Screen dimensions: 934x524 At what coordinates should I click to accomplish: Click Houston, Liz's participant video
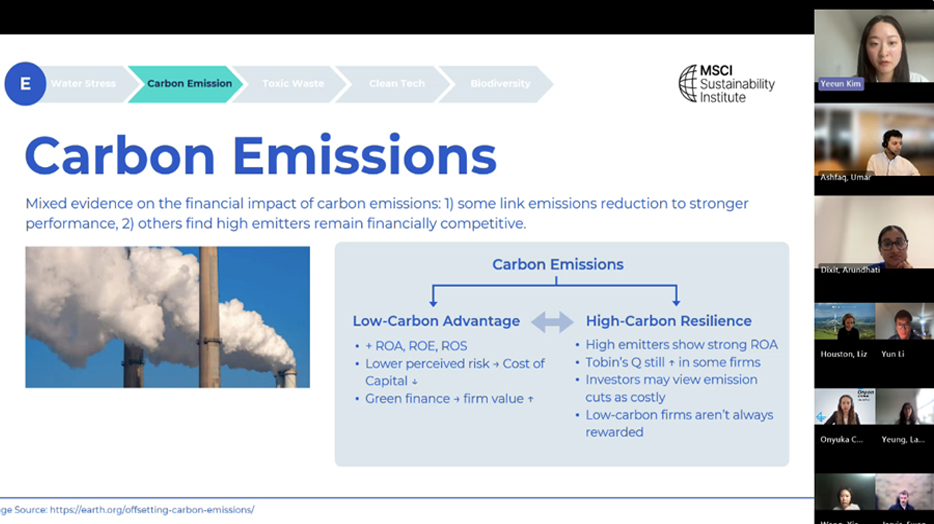click(x=844, y=327)
